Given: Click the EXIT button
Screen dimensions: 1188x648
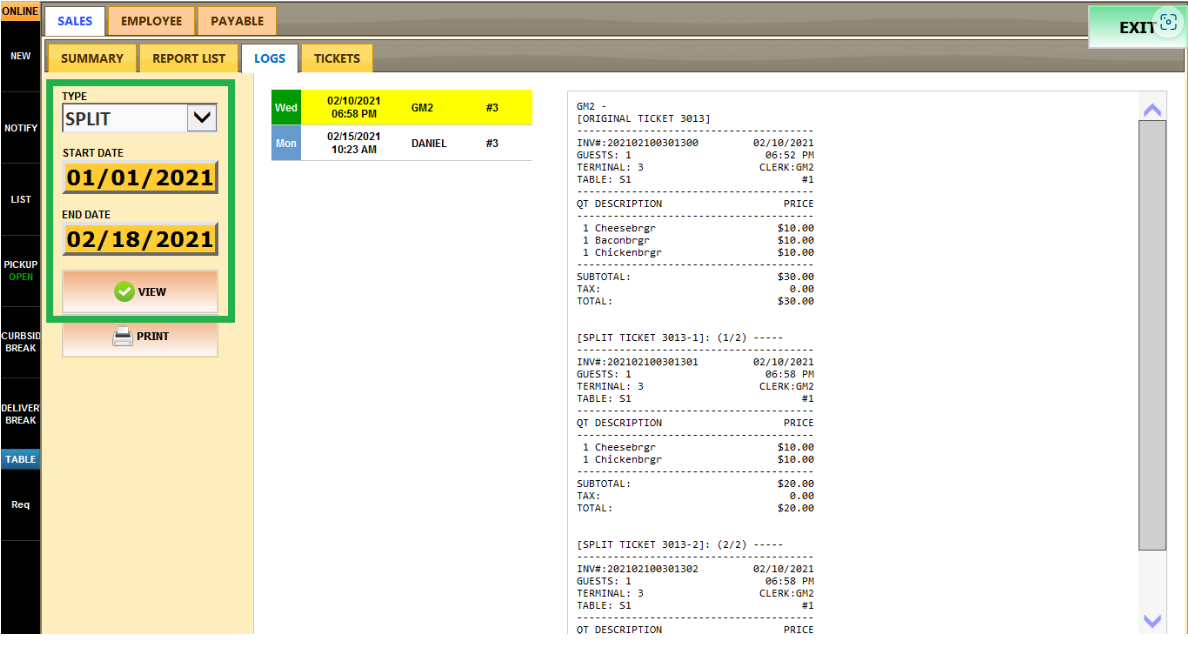Looking at the screenshot, I should point(1136,27).
